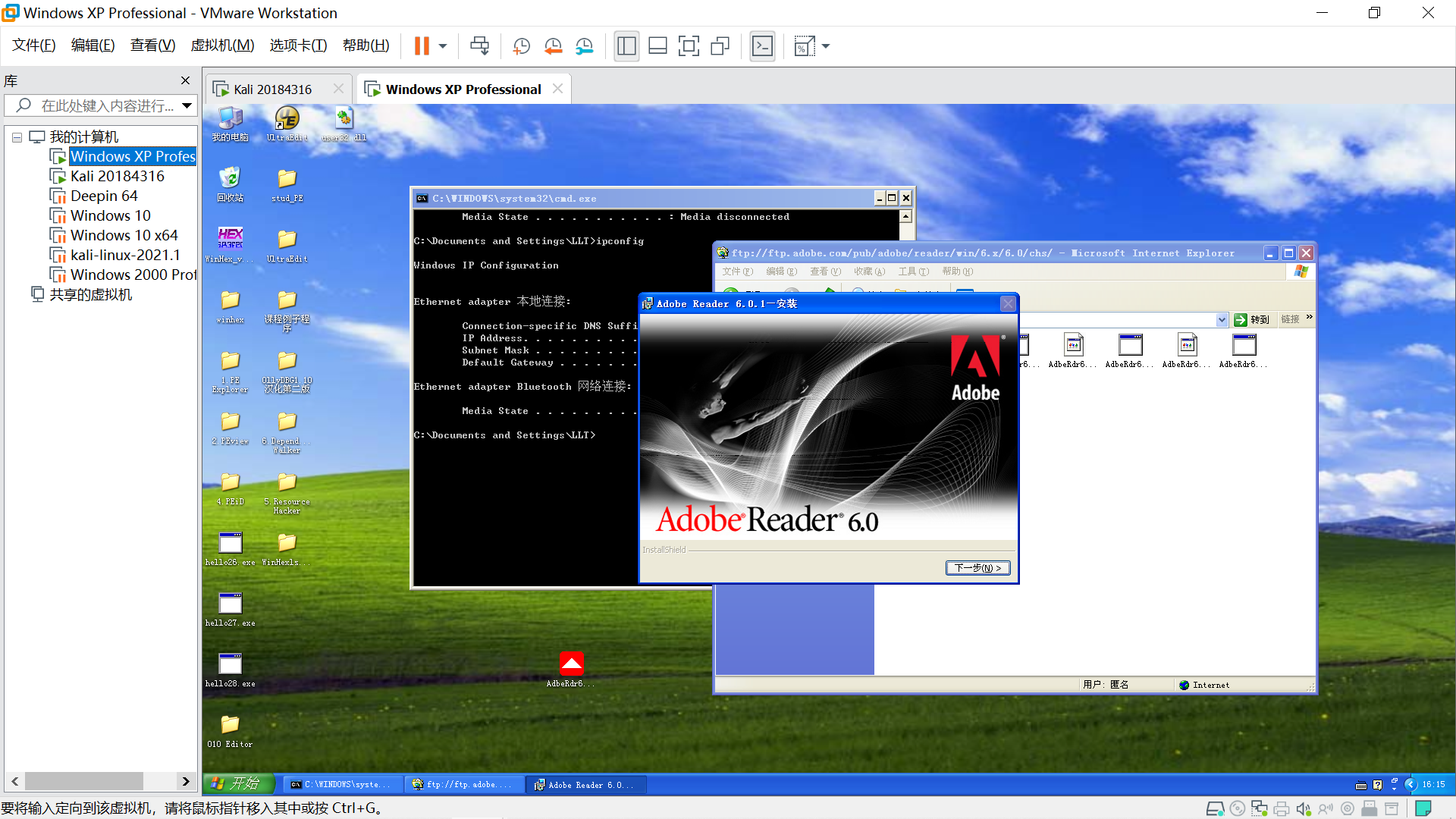
Task: Switch to the Kali 20184316 tab
Action: point(272,89)
